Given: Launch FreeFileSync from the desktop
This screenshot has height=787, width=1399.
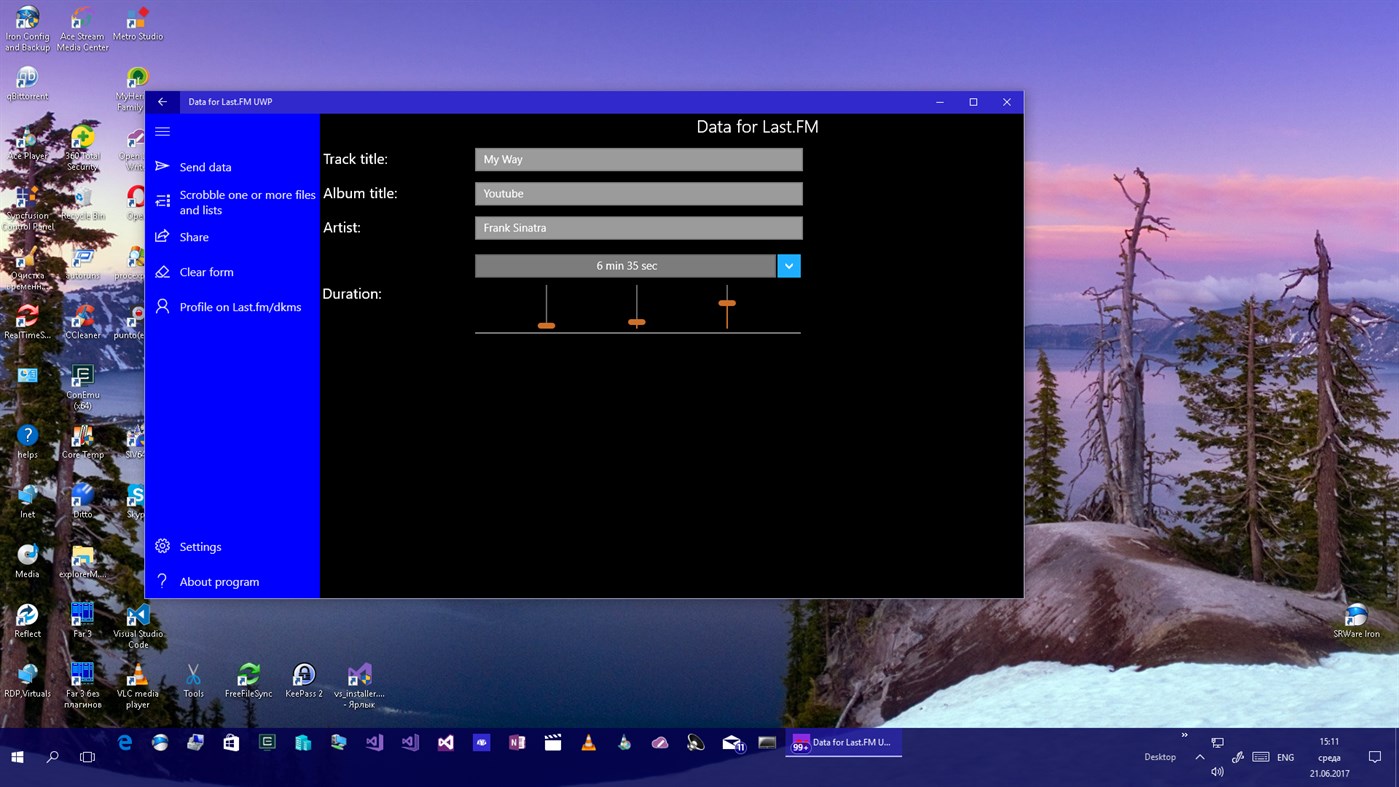Looking at the screenshot, I should tap(248, 680).
